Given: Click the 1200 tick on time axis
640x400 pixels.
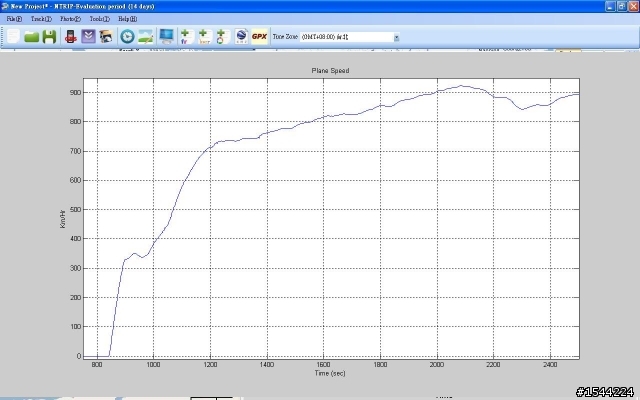Looking at the screenshot, I should [x=210, y=364].
